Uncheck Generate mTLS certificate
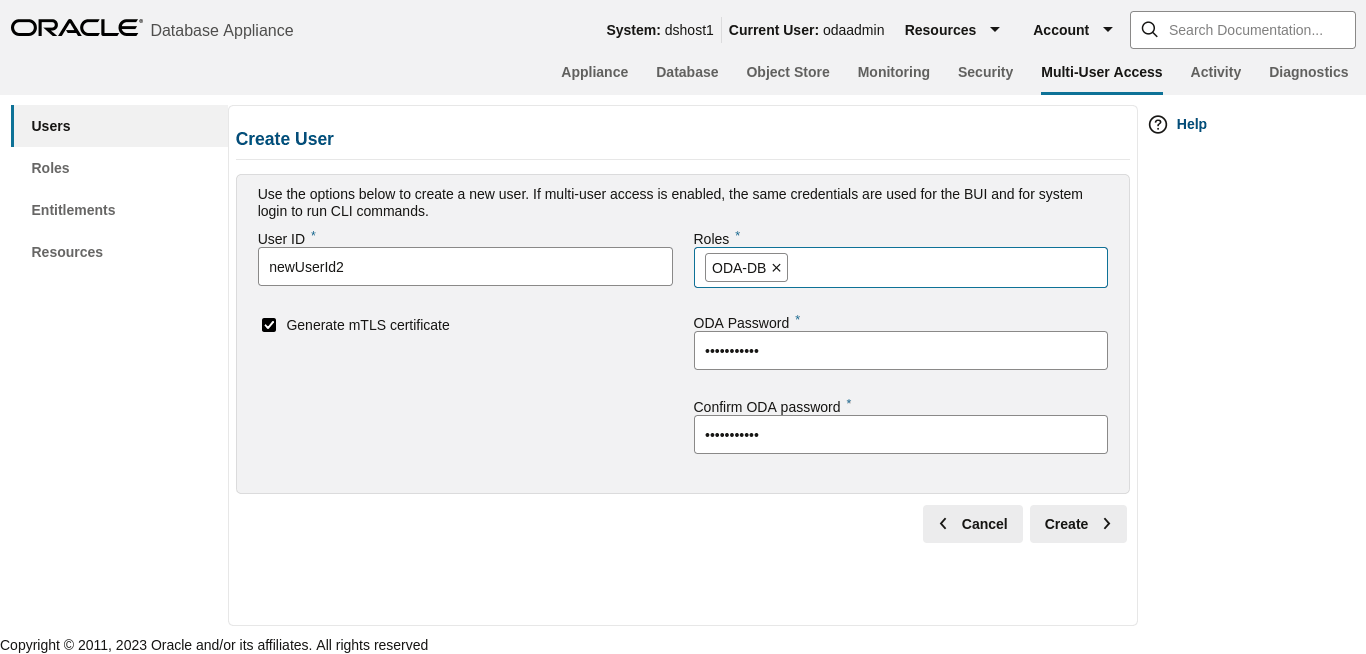This screenshot has width=1366, height=654. coord(269,325)
